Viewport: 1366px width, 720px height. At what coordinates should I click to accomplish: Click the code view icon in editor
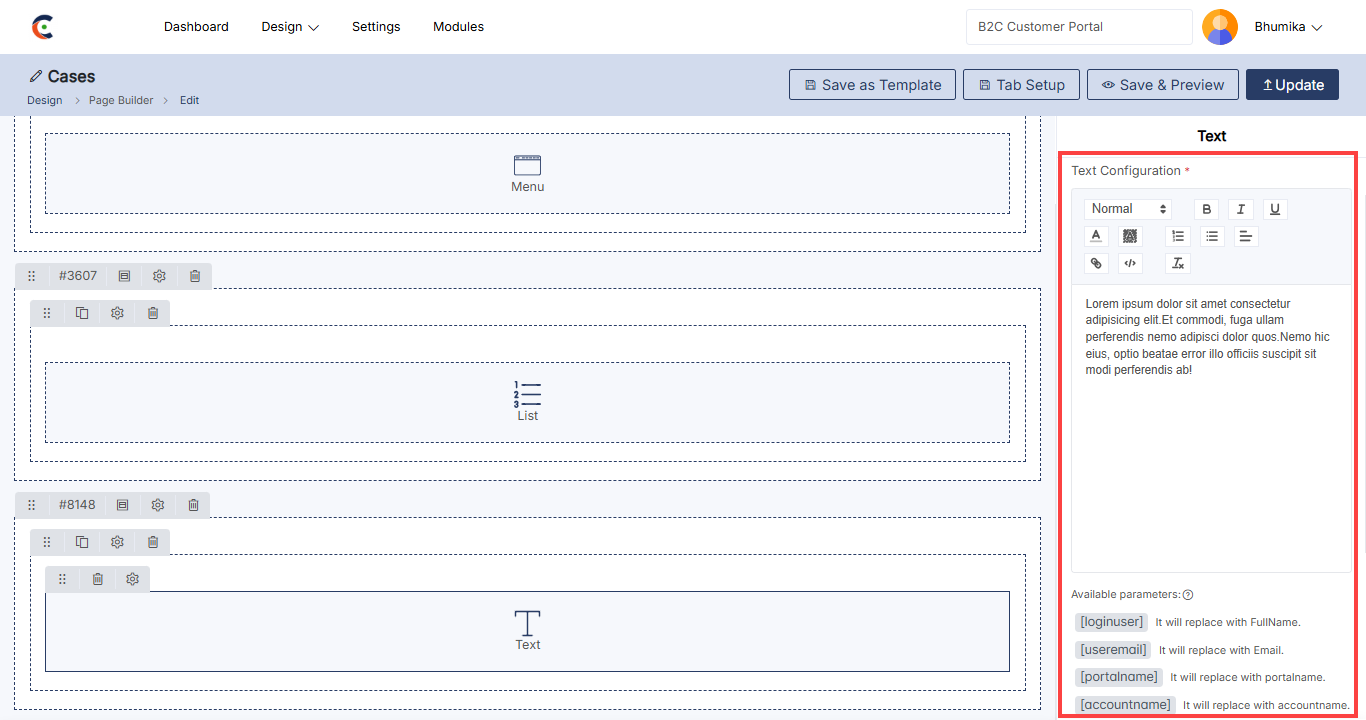pyautogui.click(x=1130, y=264)
